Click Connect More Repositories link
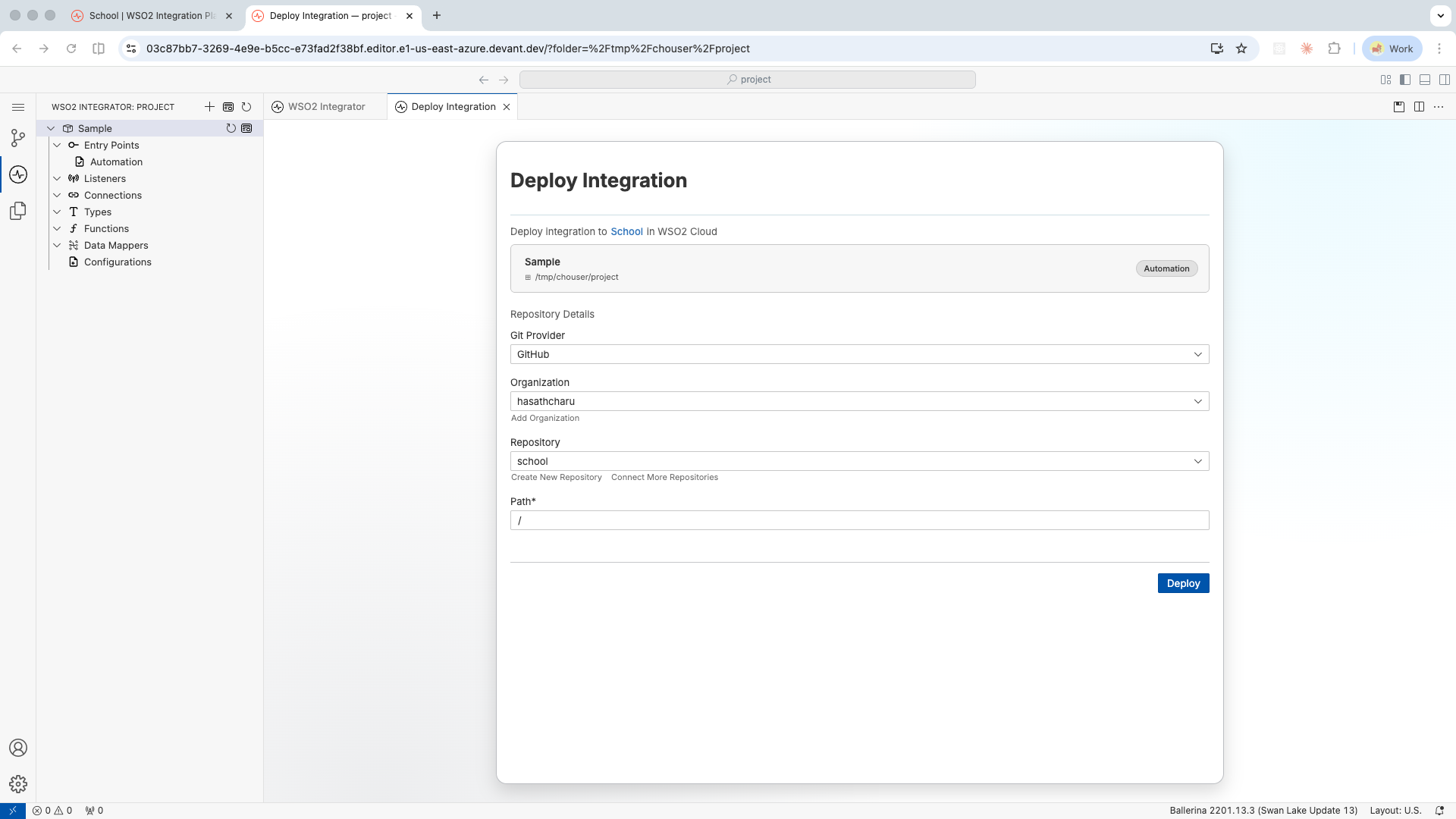Image resolution: width=1456 pixels, height=819 pixels. coord(664,477)
